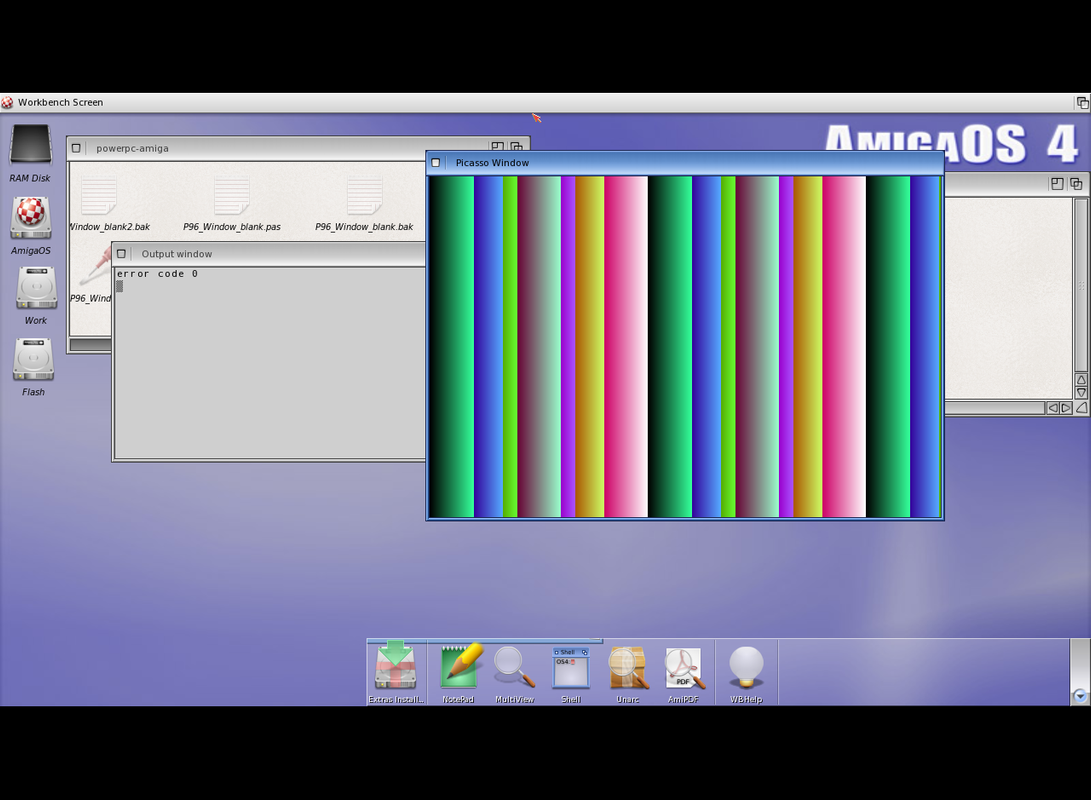Image resolution: width=1091 pixels, height=800 pixels.
Task: Click powerpc-amiga window horizontal scrollbar
Action: click(90, 345)
